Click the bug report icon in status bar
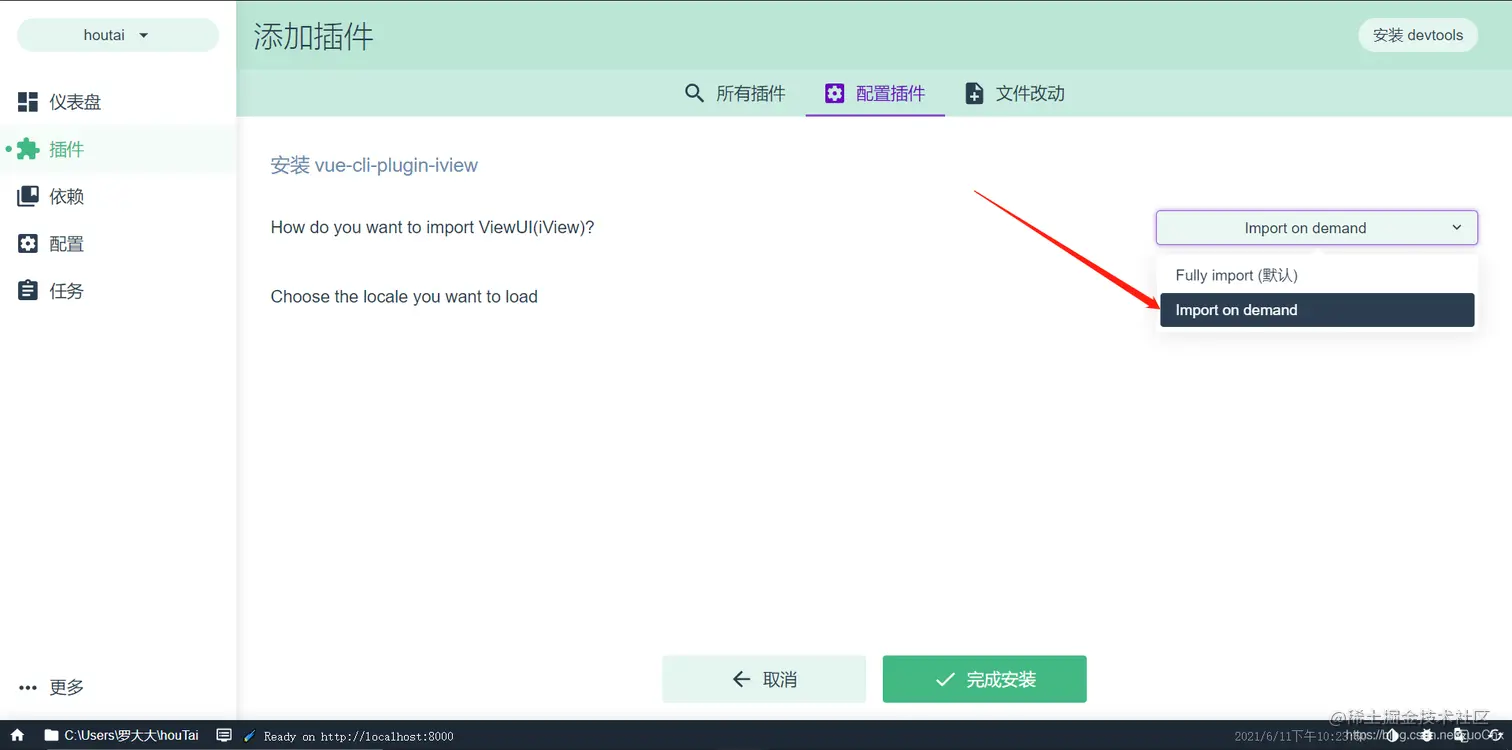The height and width of the screenshot is (750, 1512). pos(1429,735)
